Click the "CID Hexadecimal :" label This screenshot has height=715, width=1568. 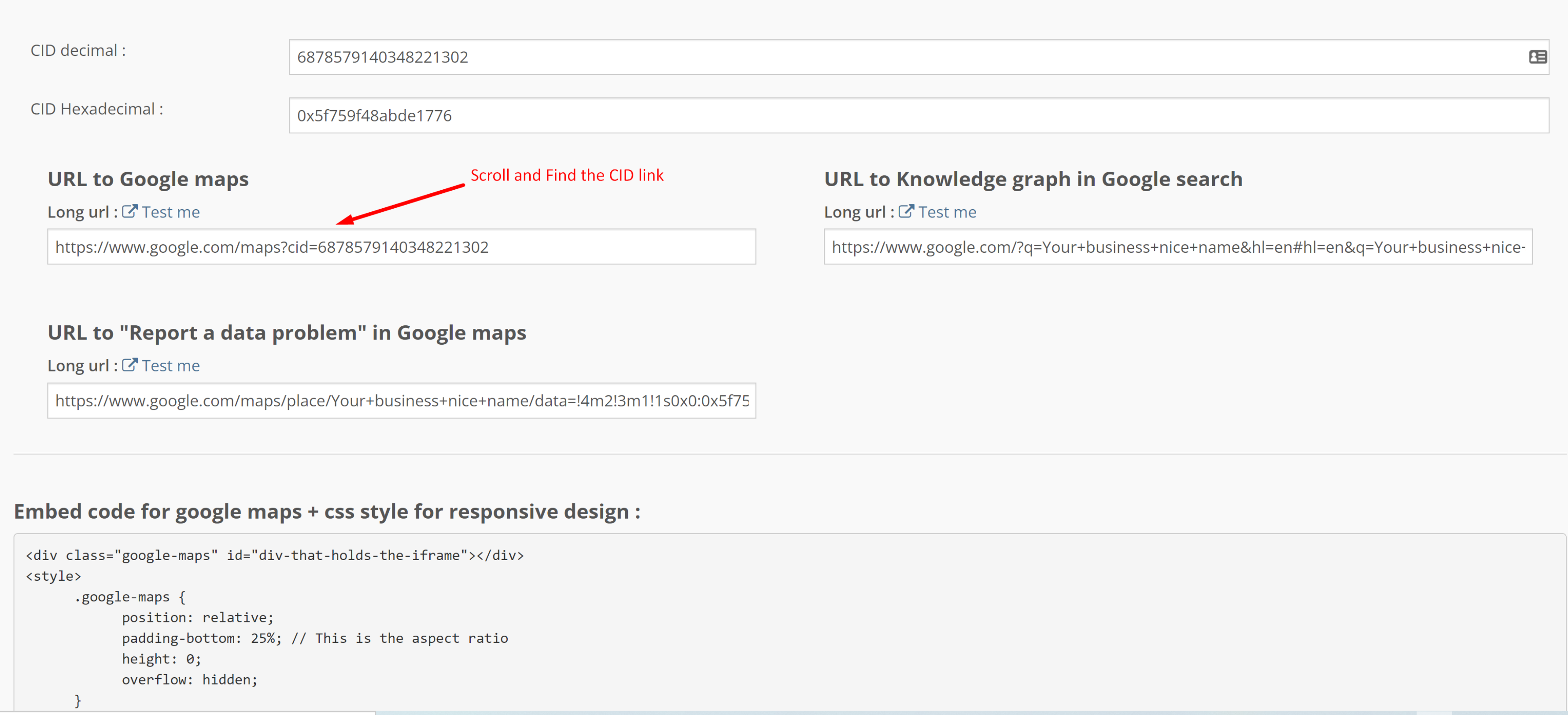[97, 109]
